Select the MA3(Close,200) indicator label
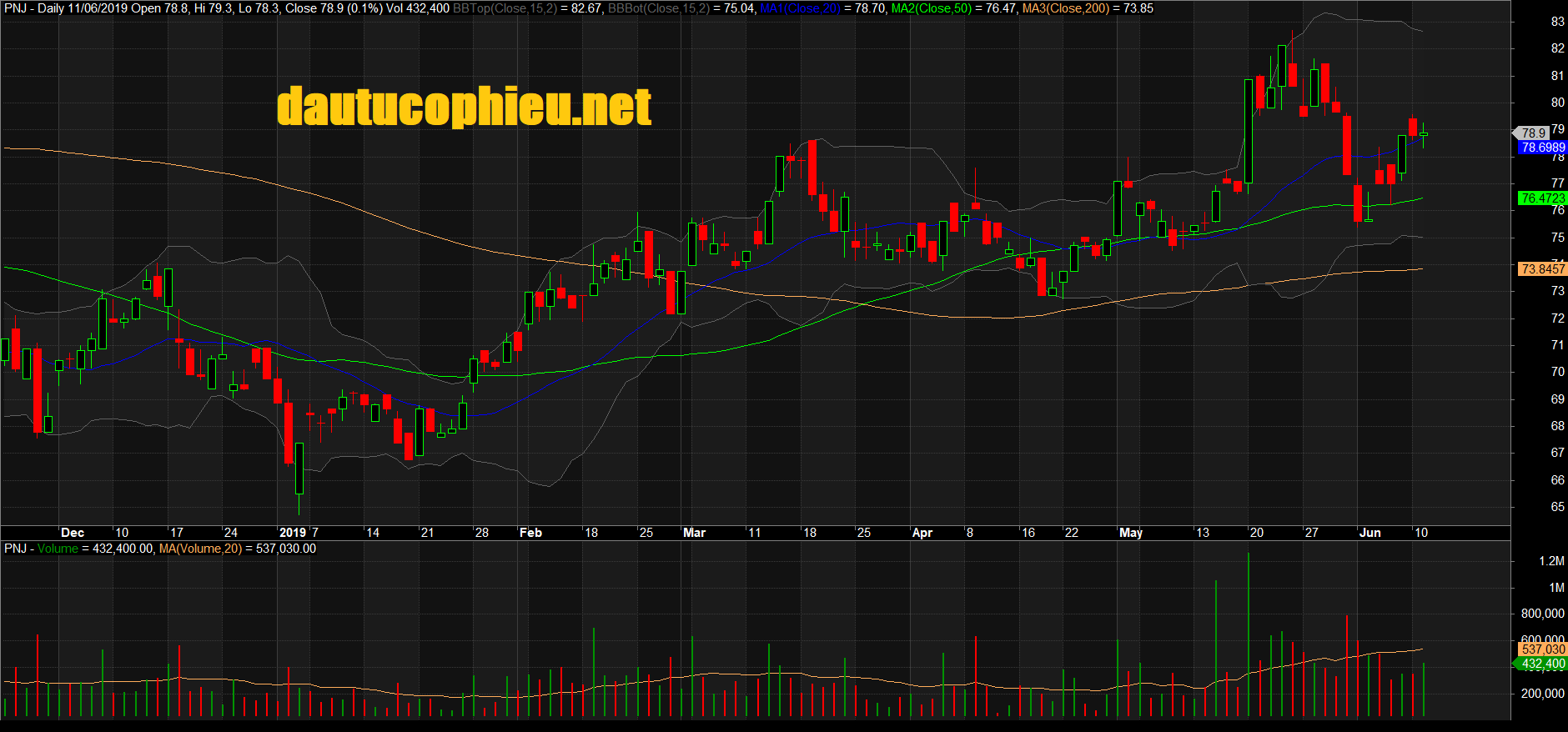The image size is (1568, 732). click(x=1066, y=8)
